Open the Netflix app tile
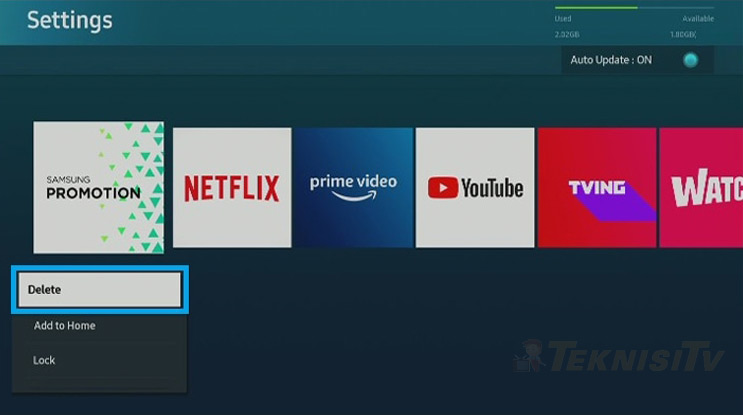 pos(232,188)
